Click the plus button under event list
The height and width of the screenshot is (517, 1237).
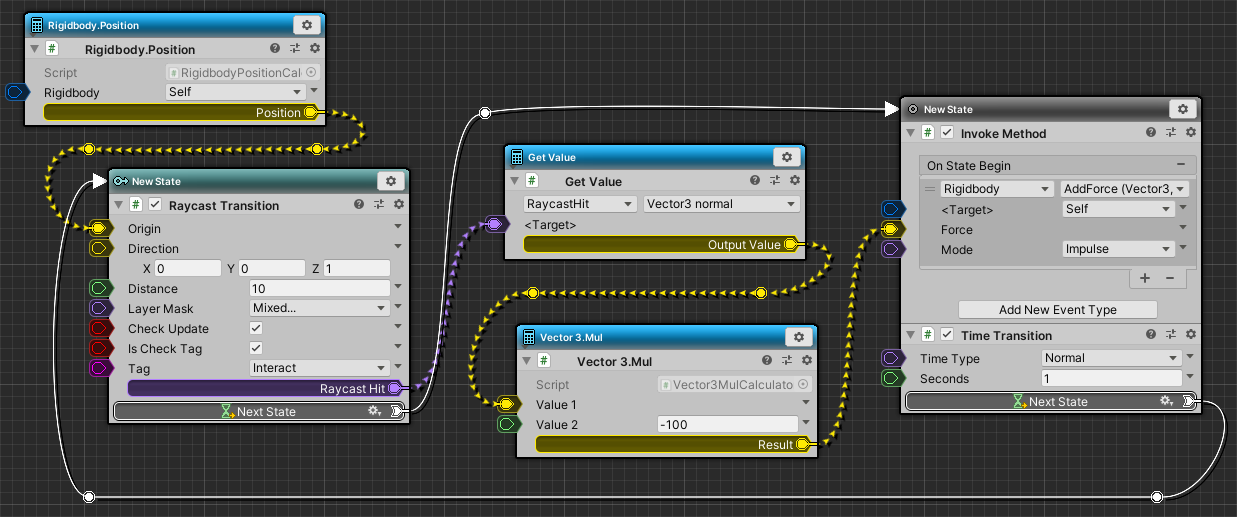click(x=1144, y=278)
